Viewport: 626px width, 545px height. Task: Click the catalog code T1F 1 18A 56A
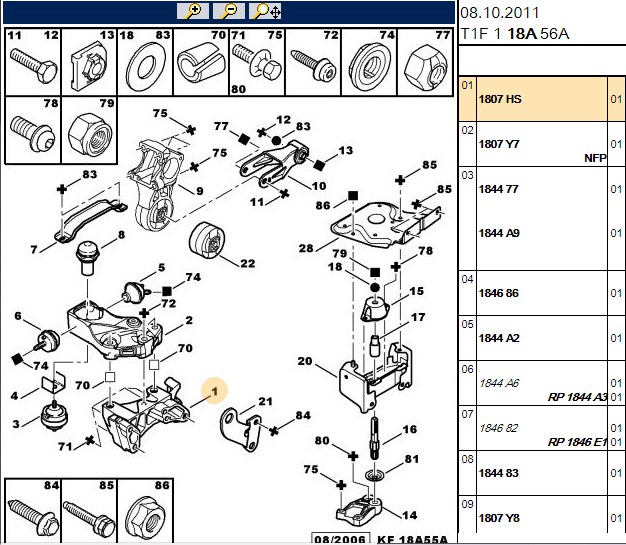coord(515,34)
